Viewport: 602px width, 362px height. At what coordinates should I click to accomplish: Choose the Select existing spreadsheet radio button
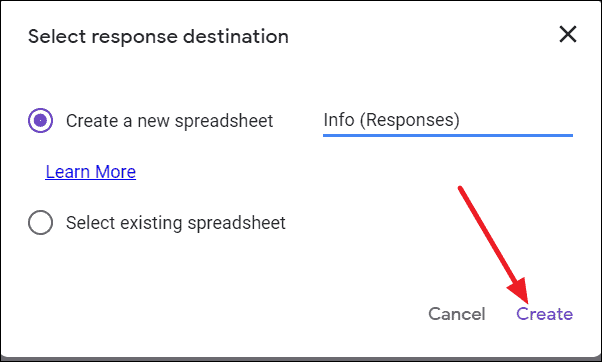point(40,223)
